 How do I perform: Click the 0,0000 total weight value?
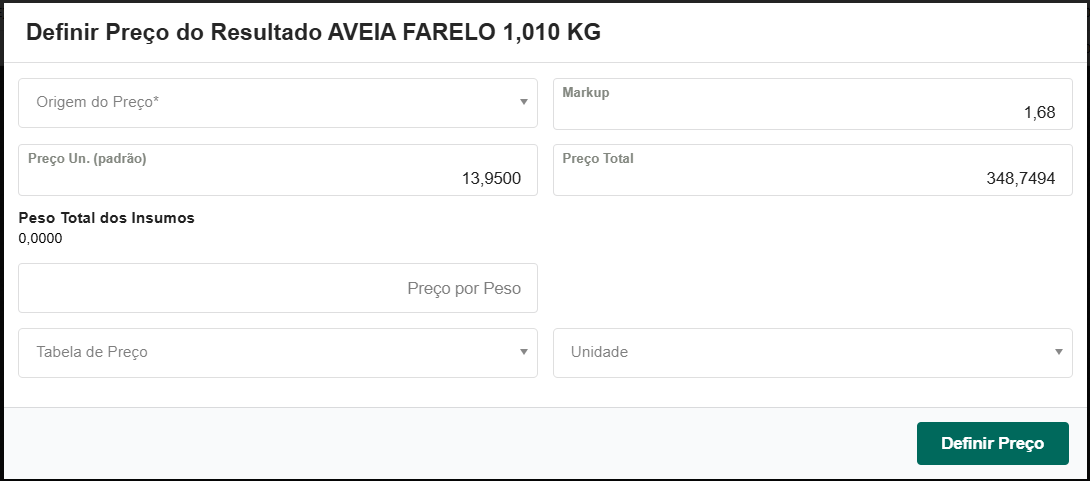(x=41, y=238)
